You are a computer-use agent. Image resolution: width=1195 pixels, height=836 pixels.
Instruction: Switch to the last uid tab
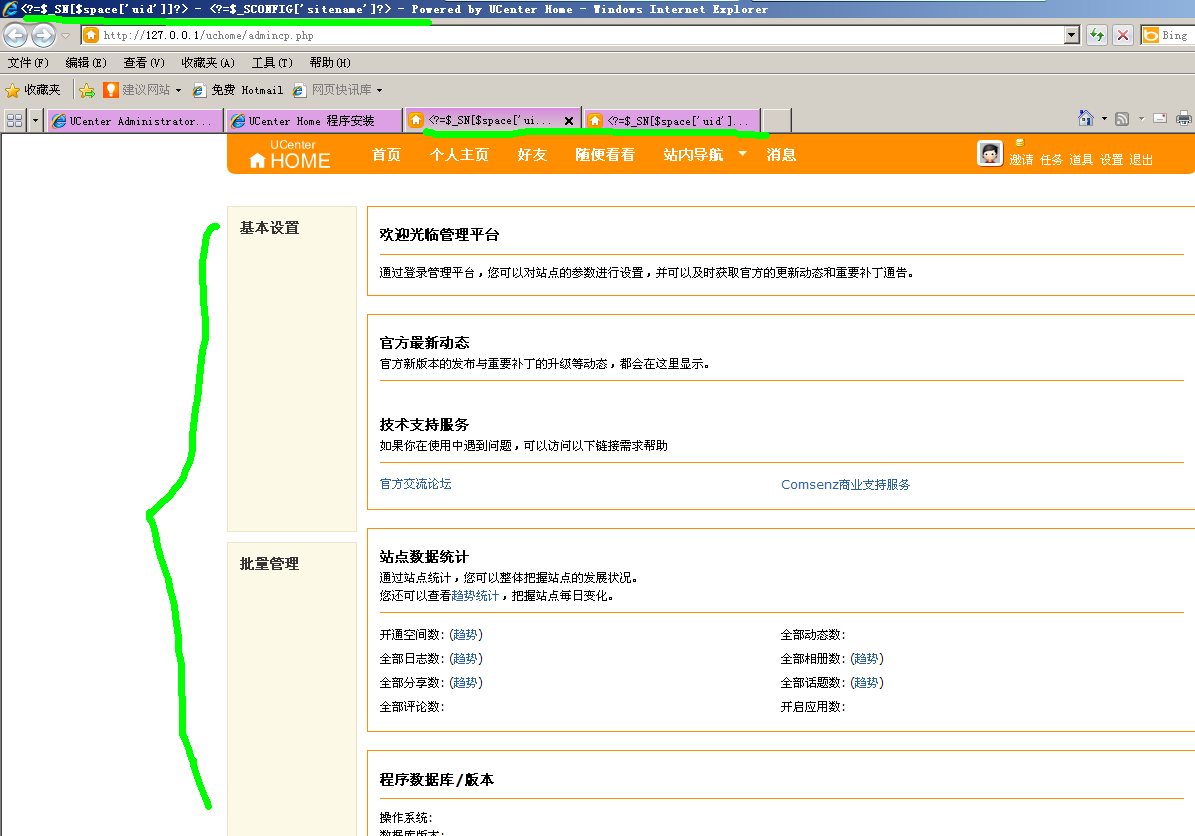(x=671, y=120)
